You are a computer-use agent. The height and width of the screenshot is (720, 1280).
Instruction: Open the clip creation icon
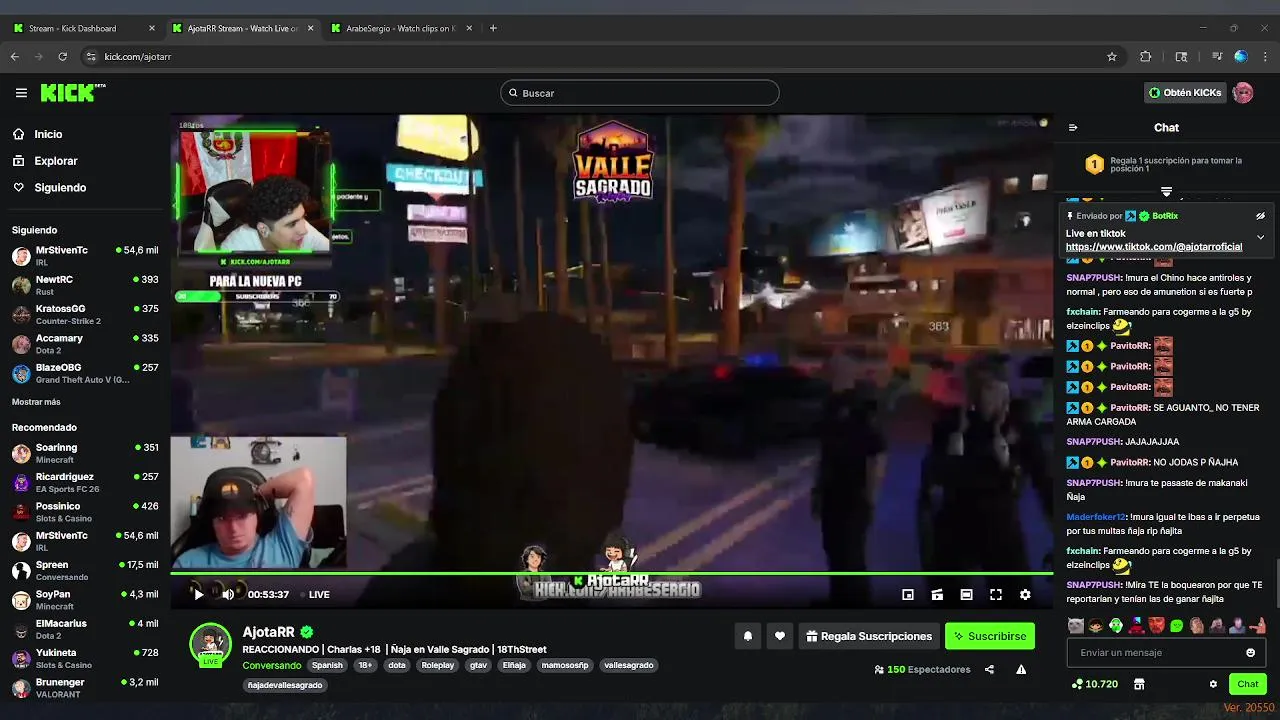coord(937,594)
